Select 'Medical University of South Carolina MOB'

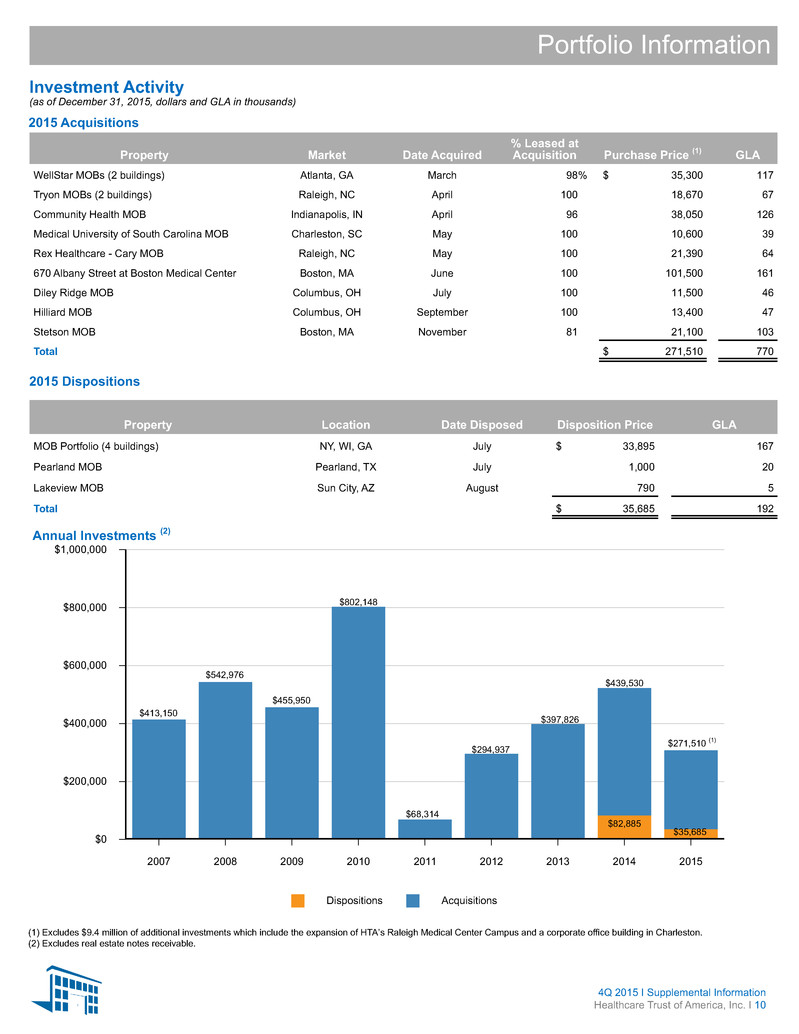pos(131,234)
